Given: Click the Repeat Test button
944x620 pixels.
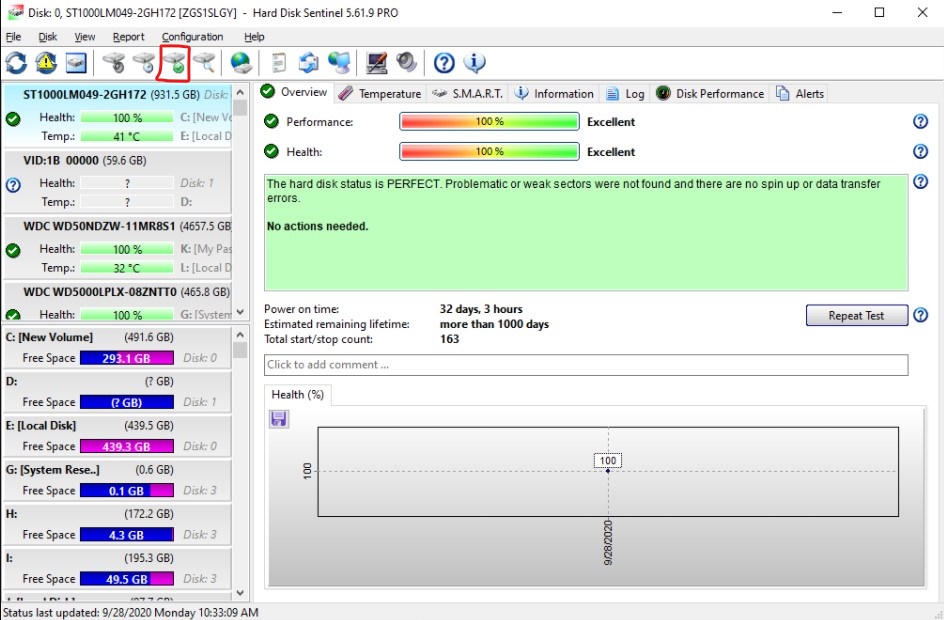Looking at the screenshot, I should 856,315.
